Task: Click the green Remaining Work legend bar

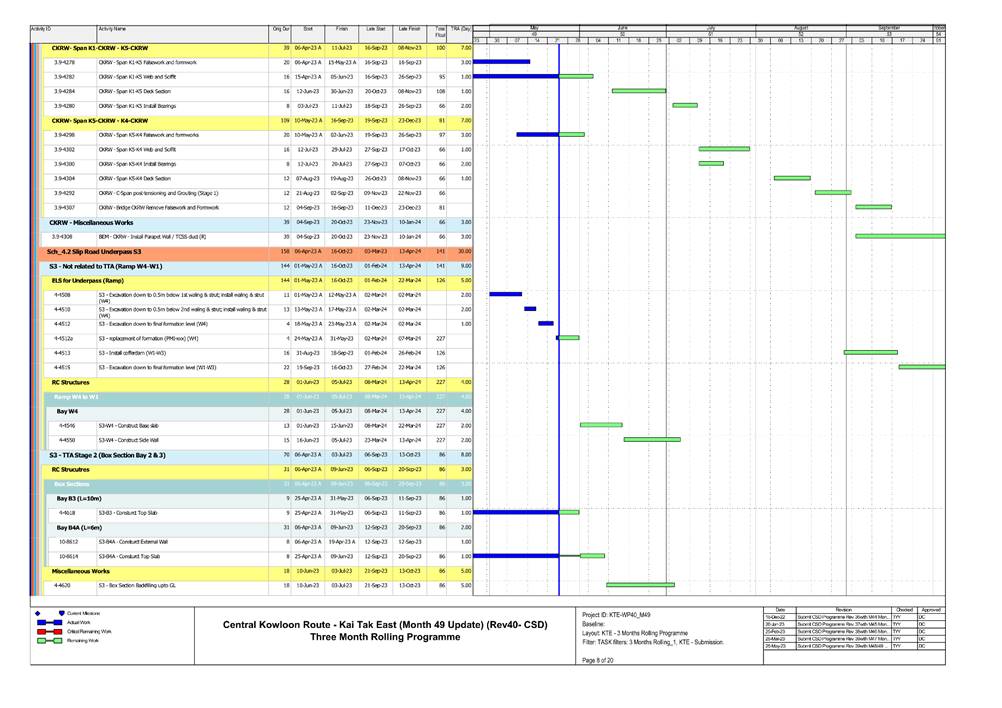Action: click(x=47, y=642)
